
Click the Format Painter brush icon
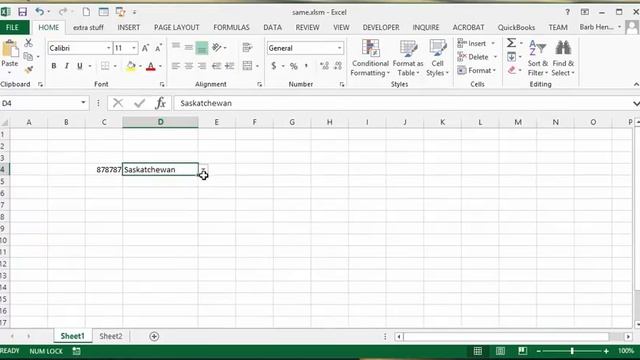29,70
